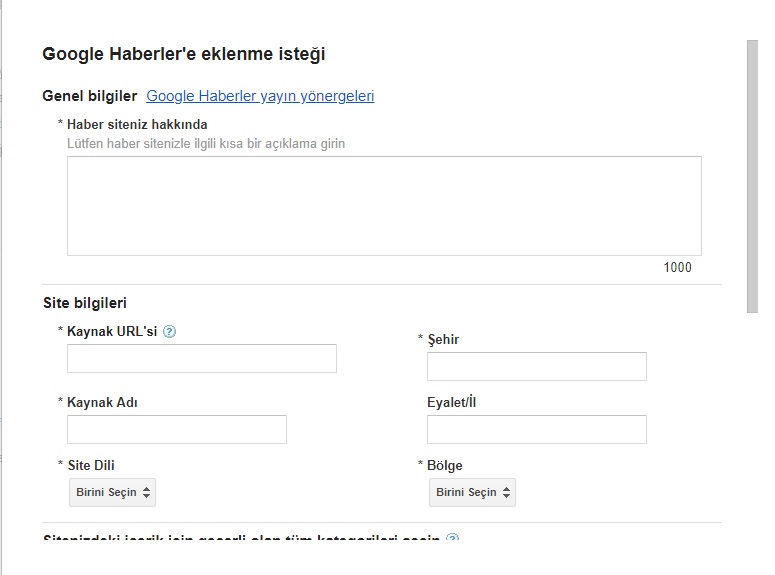
Task: Click the Şehir input field
Action: 536,366
